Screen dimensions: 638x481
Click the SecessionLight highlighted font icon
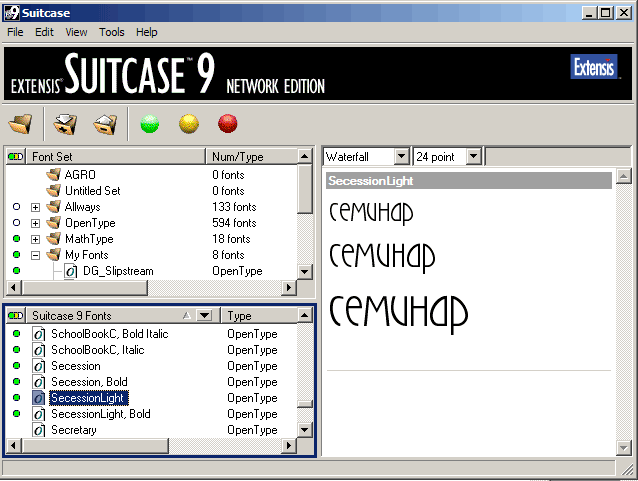pyautogui.click(x=39, y=398)
